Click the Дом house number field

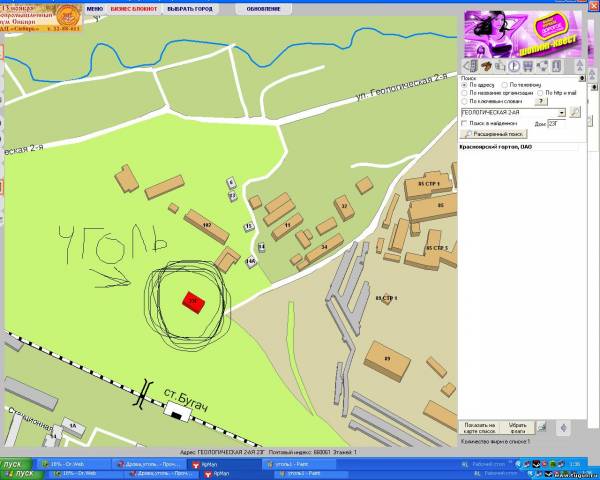556,124
